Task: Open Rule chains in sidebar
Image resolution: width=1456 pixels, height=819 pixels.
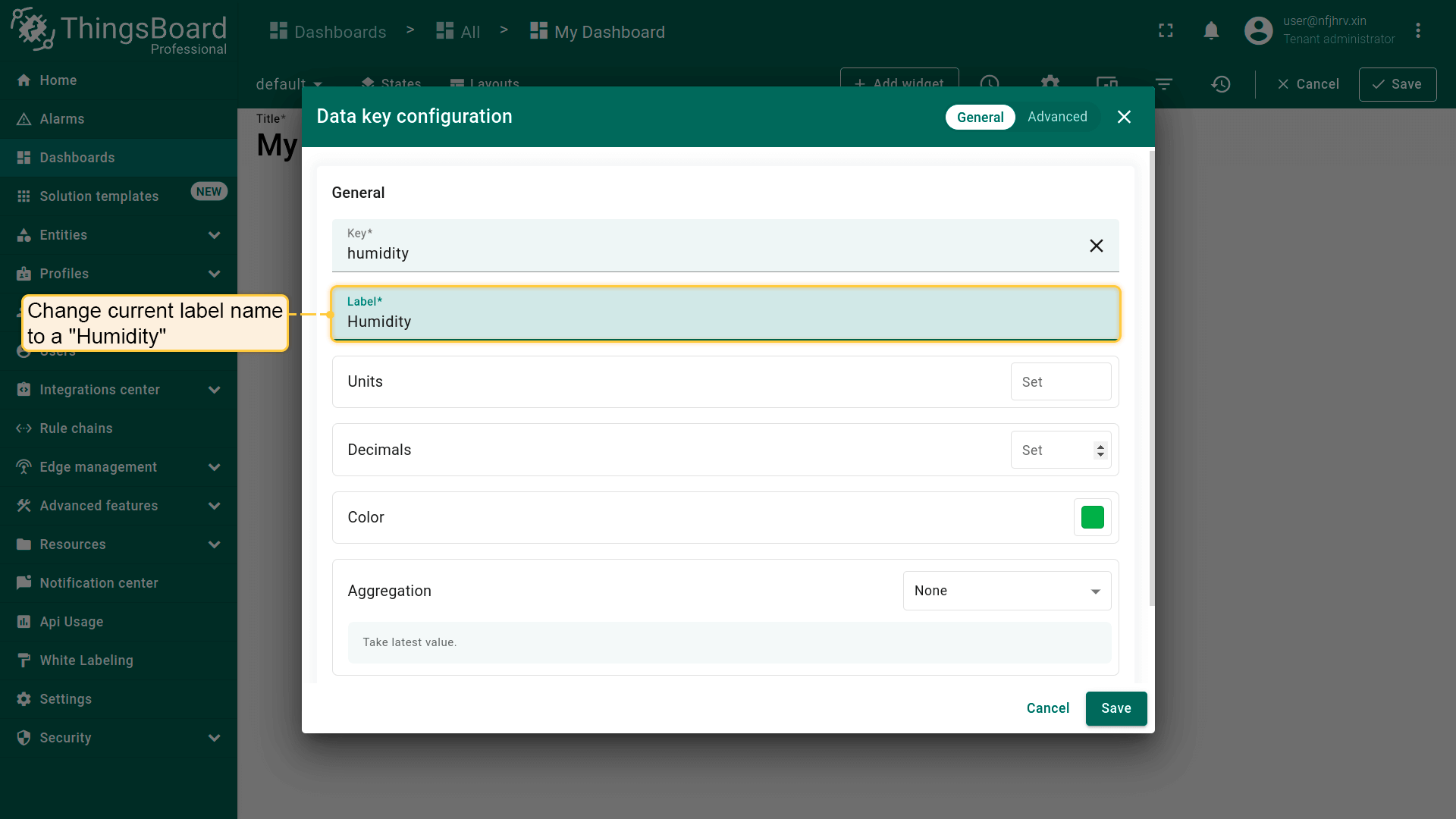Action: click(x=76, y=428)
